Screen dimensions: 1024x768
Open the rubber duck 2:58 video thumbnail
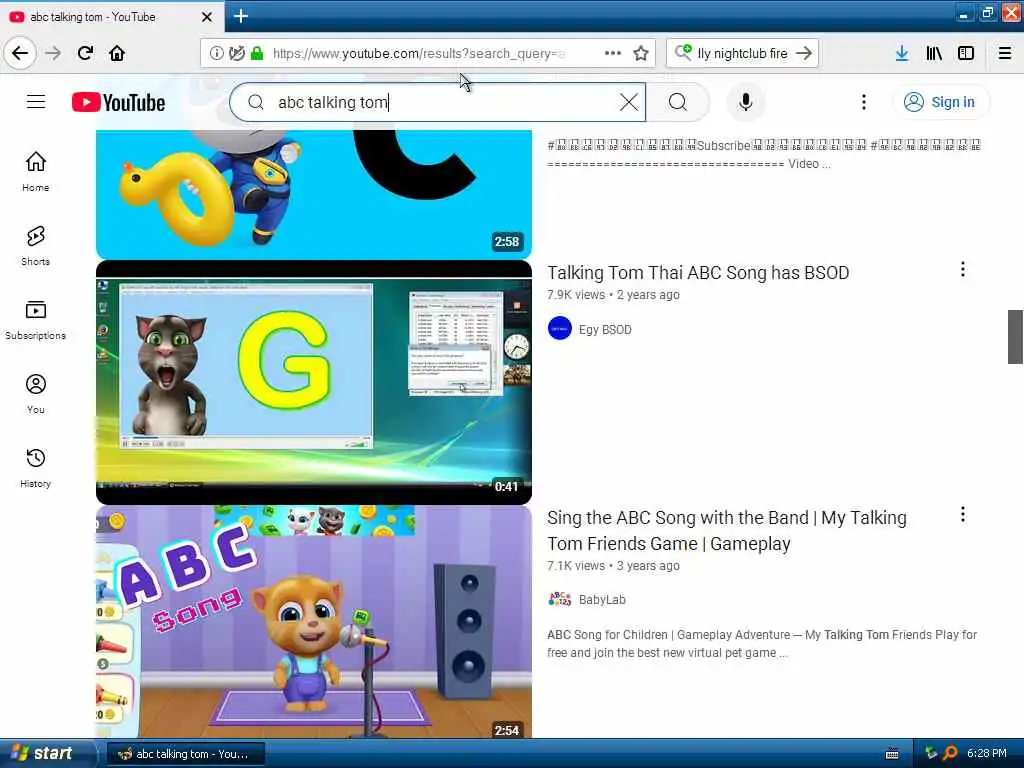tap(313, 194)
